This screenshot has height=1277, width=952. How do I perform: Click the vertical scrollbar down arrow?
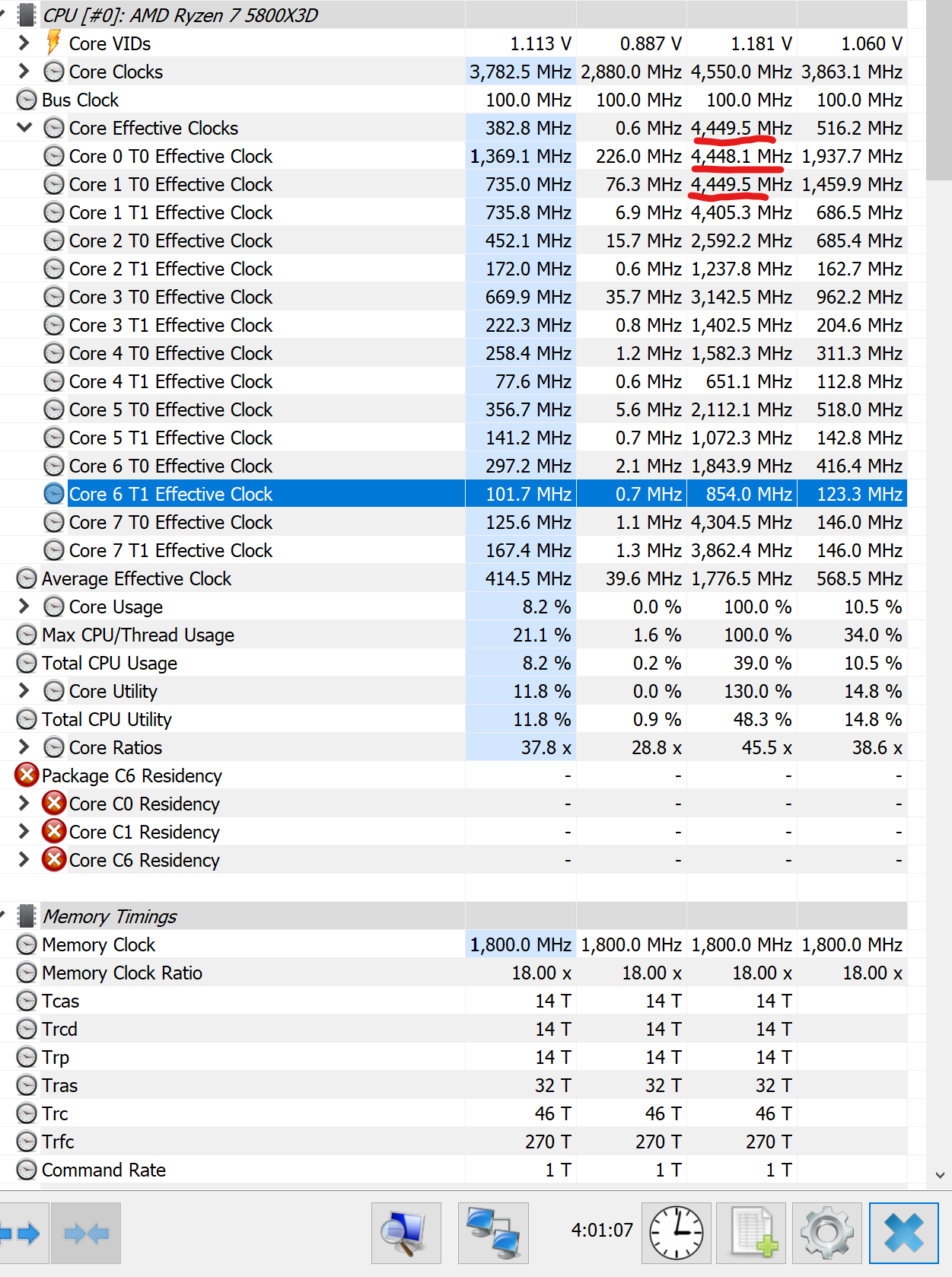[940, 1174]
